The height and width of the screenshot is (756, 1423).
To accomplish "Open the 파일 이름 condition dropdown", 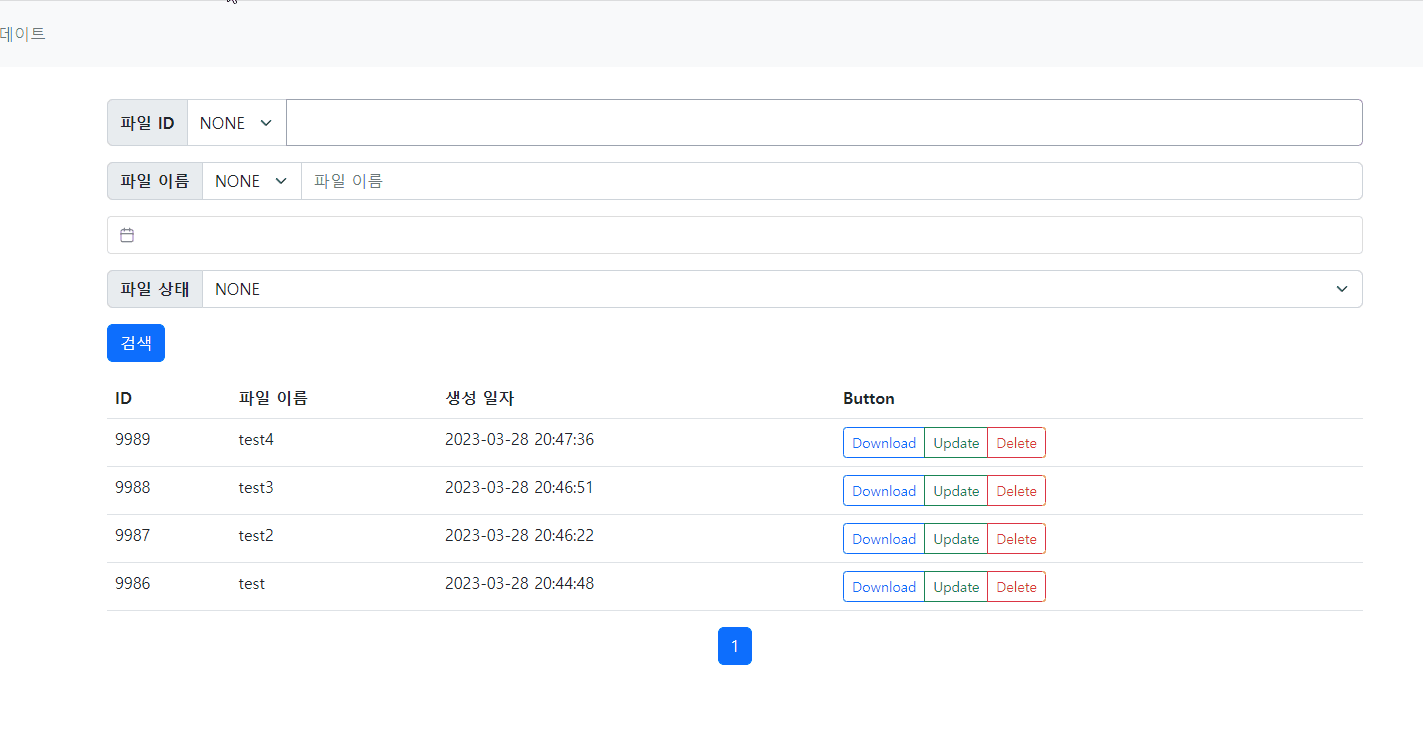I will coord(252,181).
